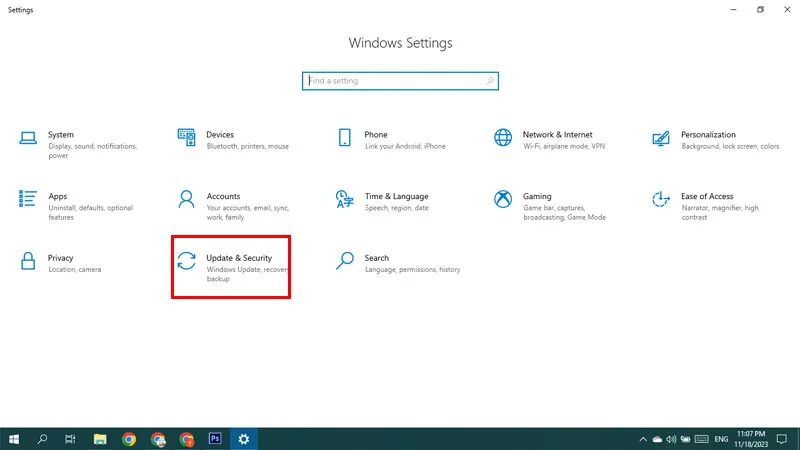Open Personalization settings icon
The width and height of the screenshot is (800, 450).
click(661, 138)
